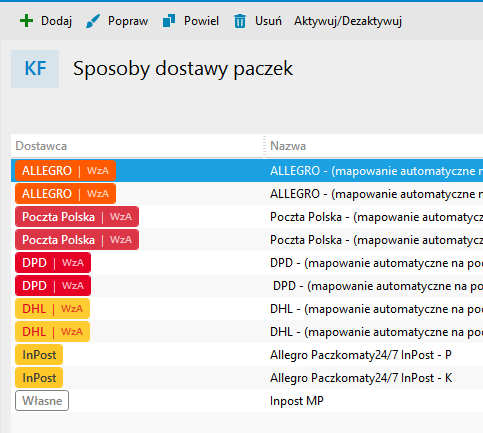The height and width of the screenshot is (433, 483).
Task: Select the first Poczta Polska WzA badge
Action: pos(77,217)
